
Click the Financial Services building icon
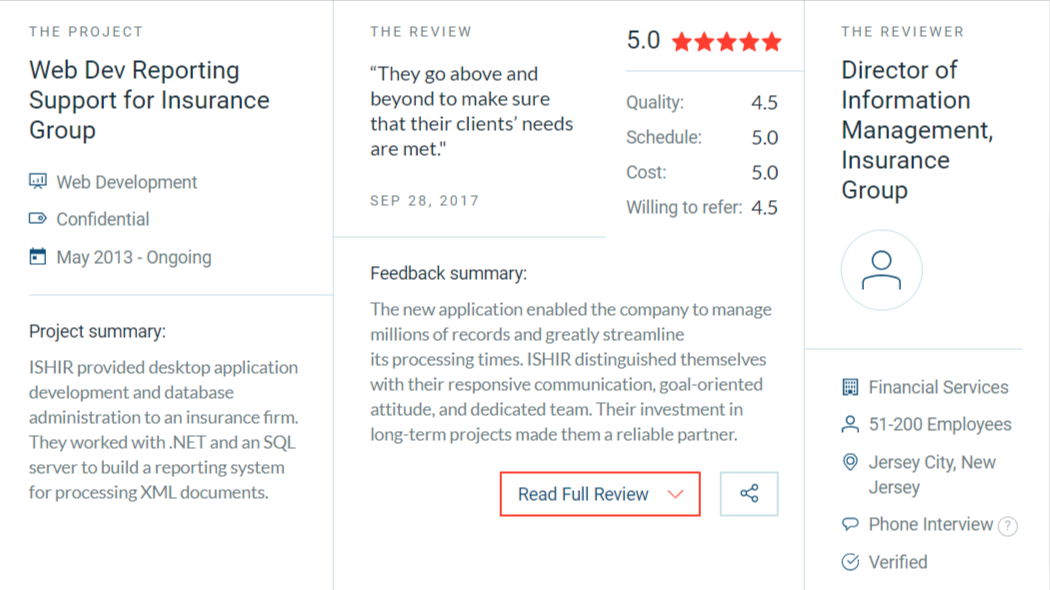[850, 387]
